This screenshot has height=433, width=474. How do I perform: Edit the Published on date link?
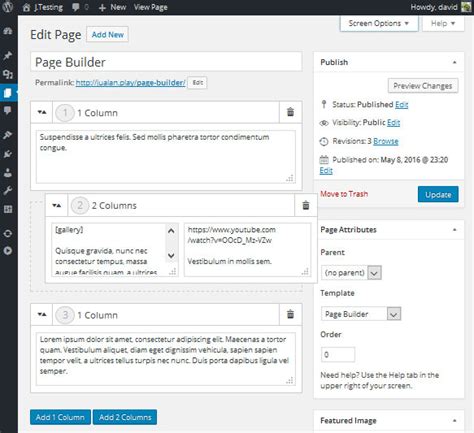coord(326,171)
